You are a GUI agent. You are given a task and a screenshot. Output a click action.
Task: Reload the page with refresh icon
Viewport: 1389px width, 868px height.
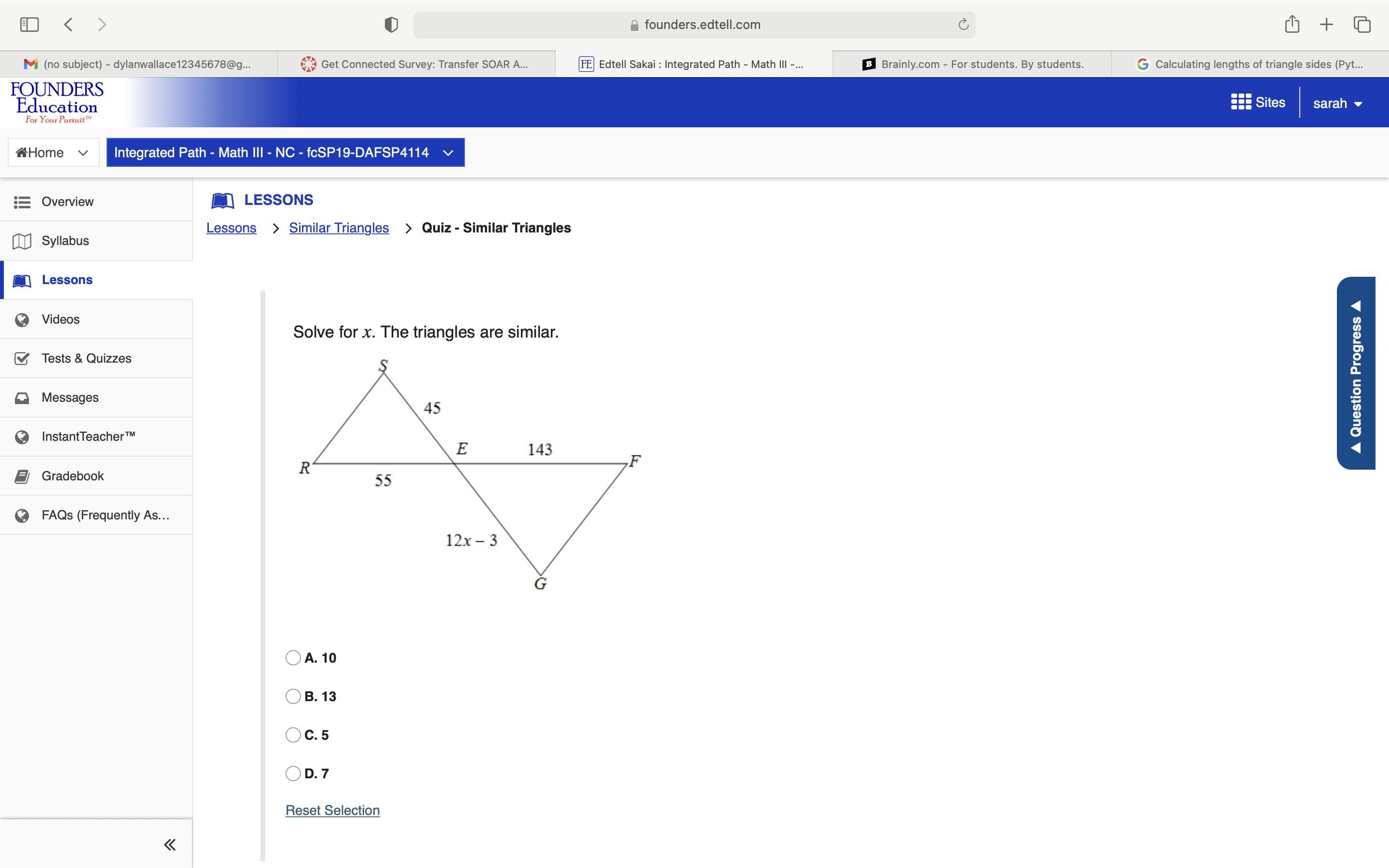click(963, 24)
